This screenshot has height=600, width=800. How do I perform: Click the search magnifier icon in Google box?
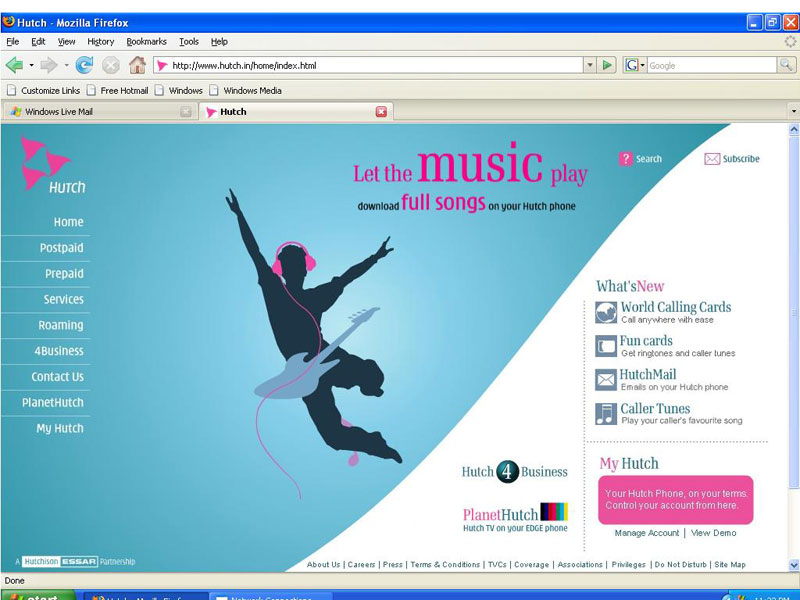786,65
